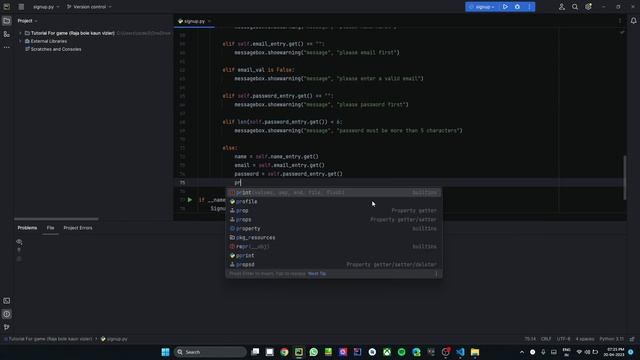The height and width of the screenshot is (360, 640).
Task: Click view options eye icon in Problems
Action: click(x=19, y=242)
